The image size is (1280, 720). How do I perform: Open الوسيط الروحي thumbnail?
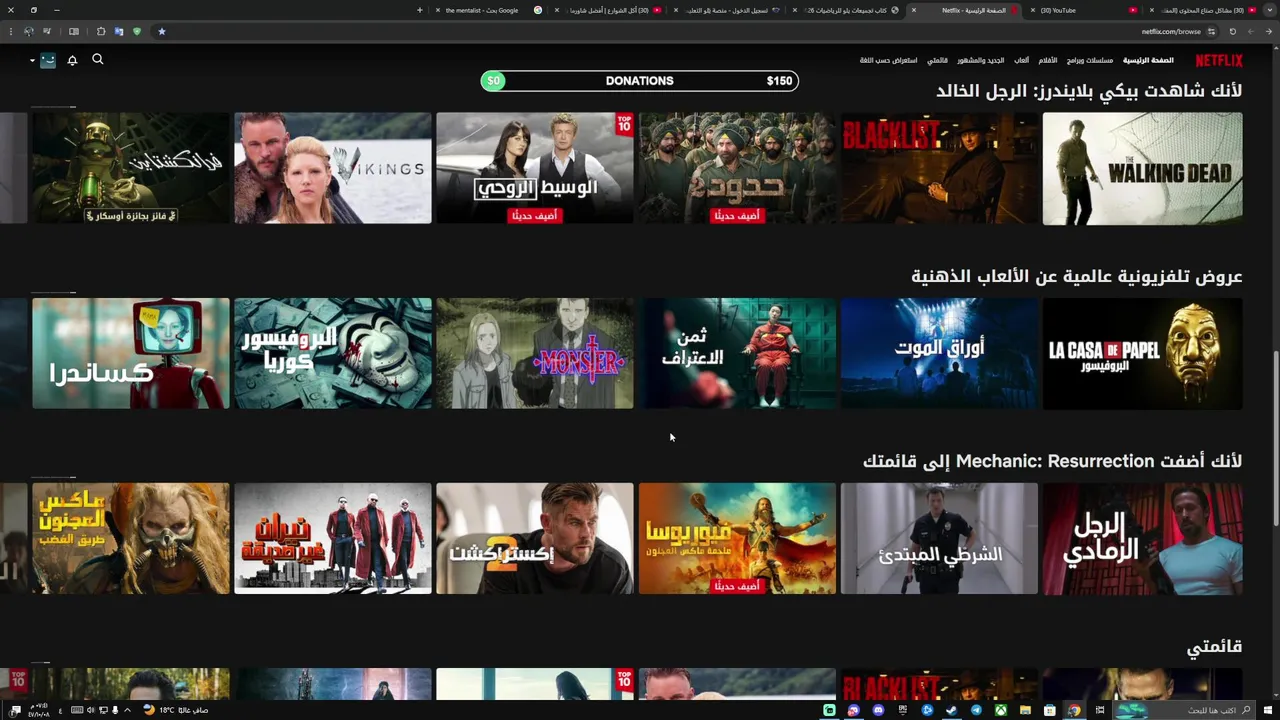point(535,168)
